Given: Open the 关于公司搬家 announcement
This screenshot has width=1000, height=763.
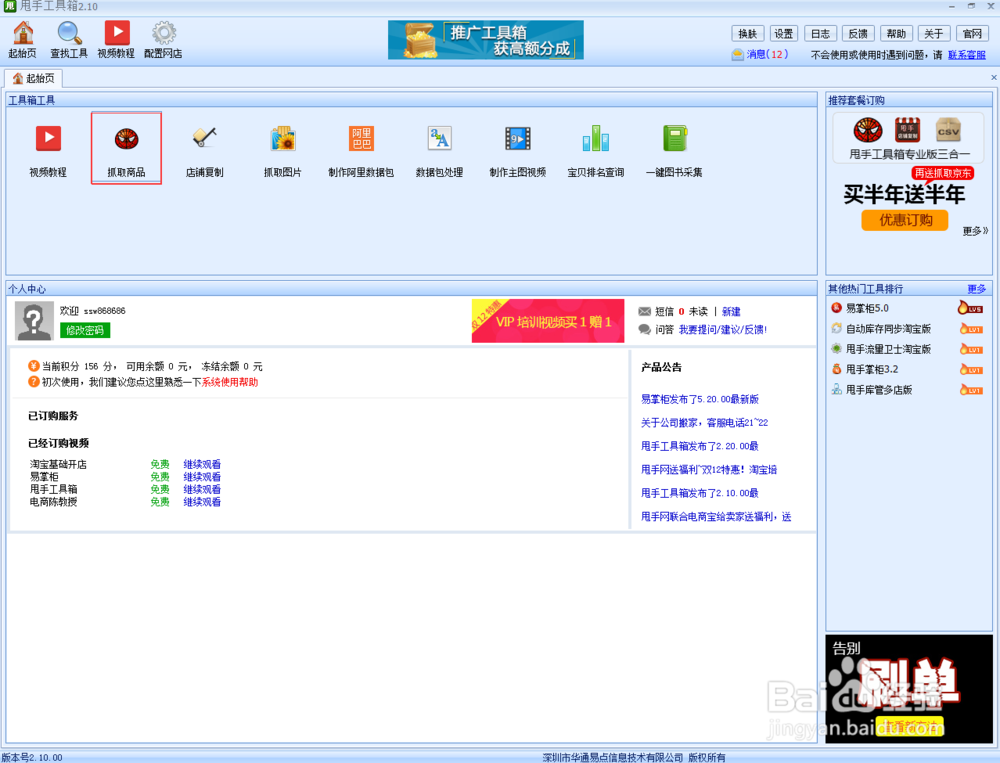Looking at the screenshot, I should [704, 423].
